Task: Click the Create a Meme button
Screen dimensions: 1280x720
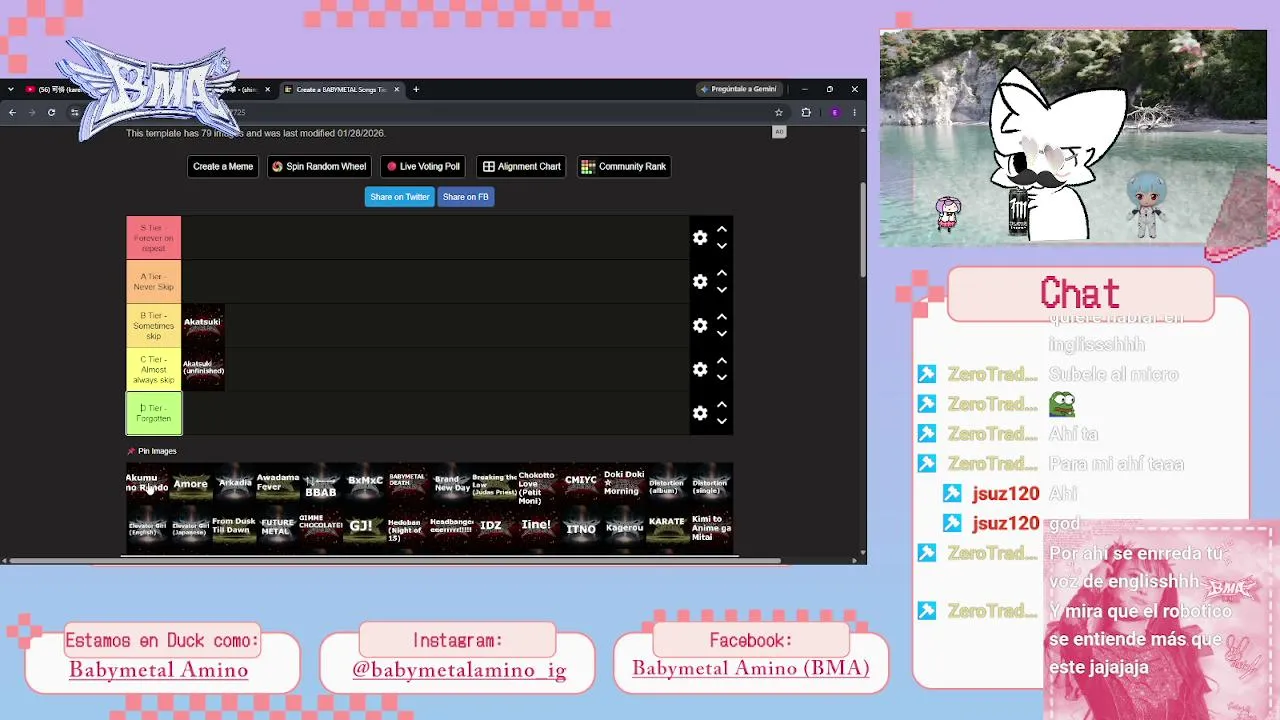Action: click(223, 167)
